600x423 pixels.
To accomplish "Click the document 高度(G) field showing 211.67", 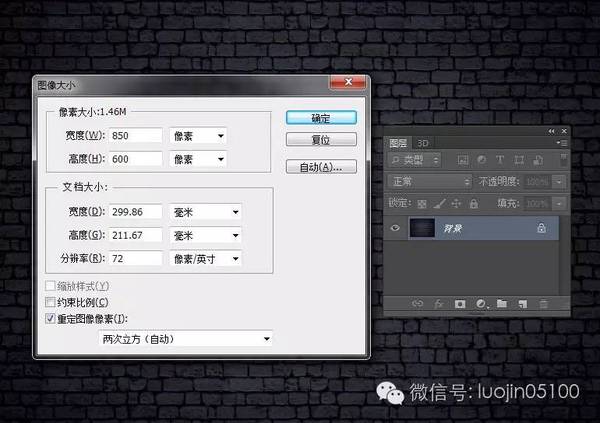I will pyautogui.click(x=135, y=235).
